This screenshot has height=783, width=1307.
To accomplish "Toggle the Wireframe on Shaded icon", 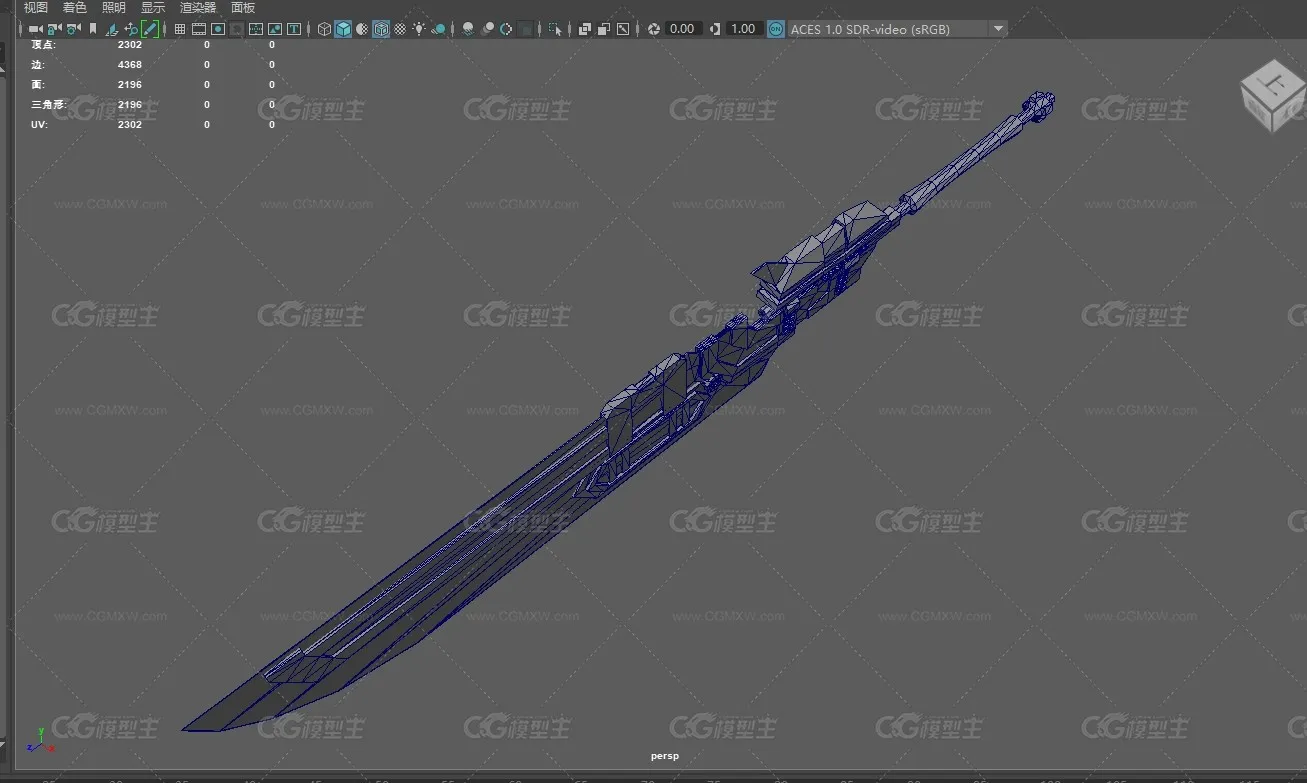I will pyautogui.click(x=381, y=29).
